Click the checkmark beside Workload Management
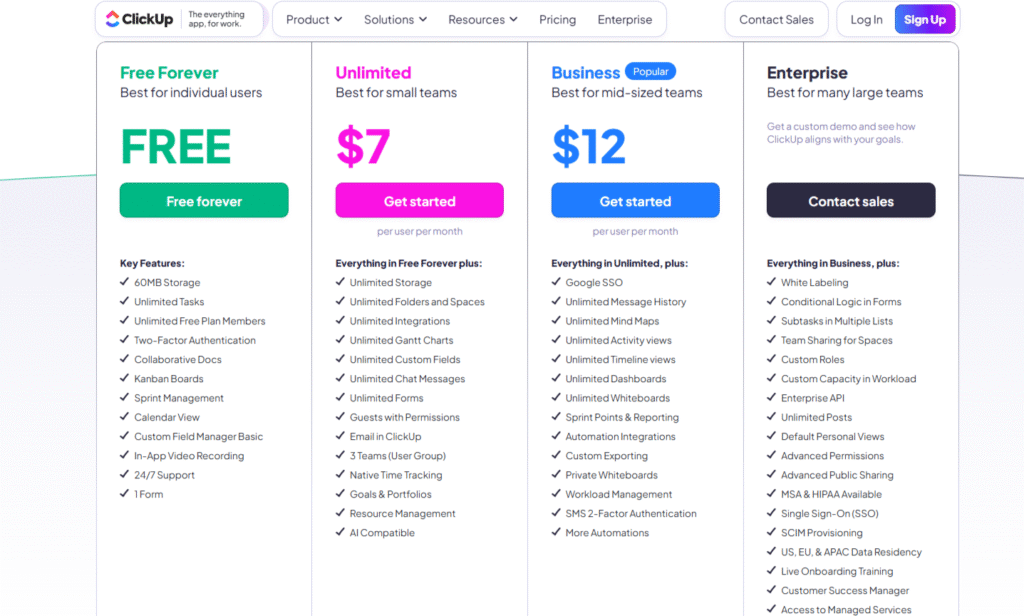Viewport: 1024px width, 616px height. [x=556, y=494]
